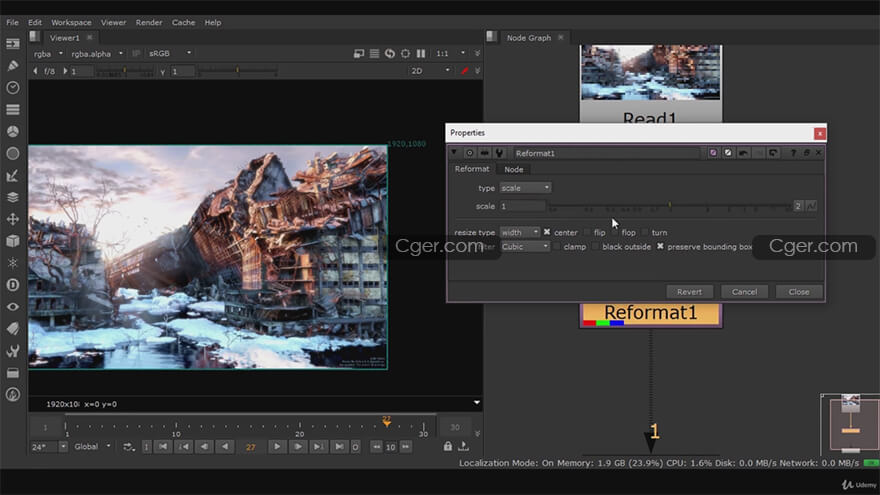The width and height of the screenshot is (880, 495).
Task: Switch to the Node tab in Properties
Action: coord(514,169)
